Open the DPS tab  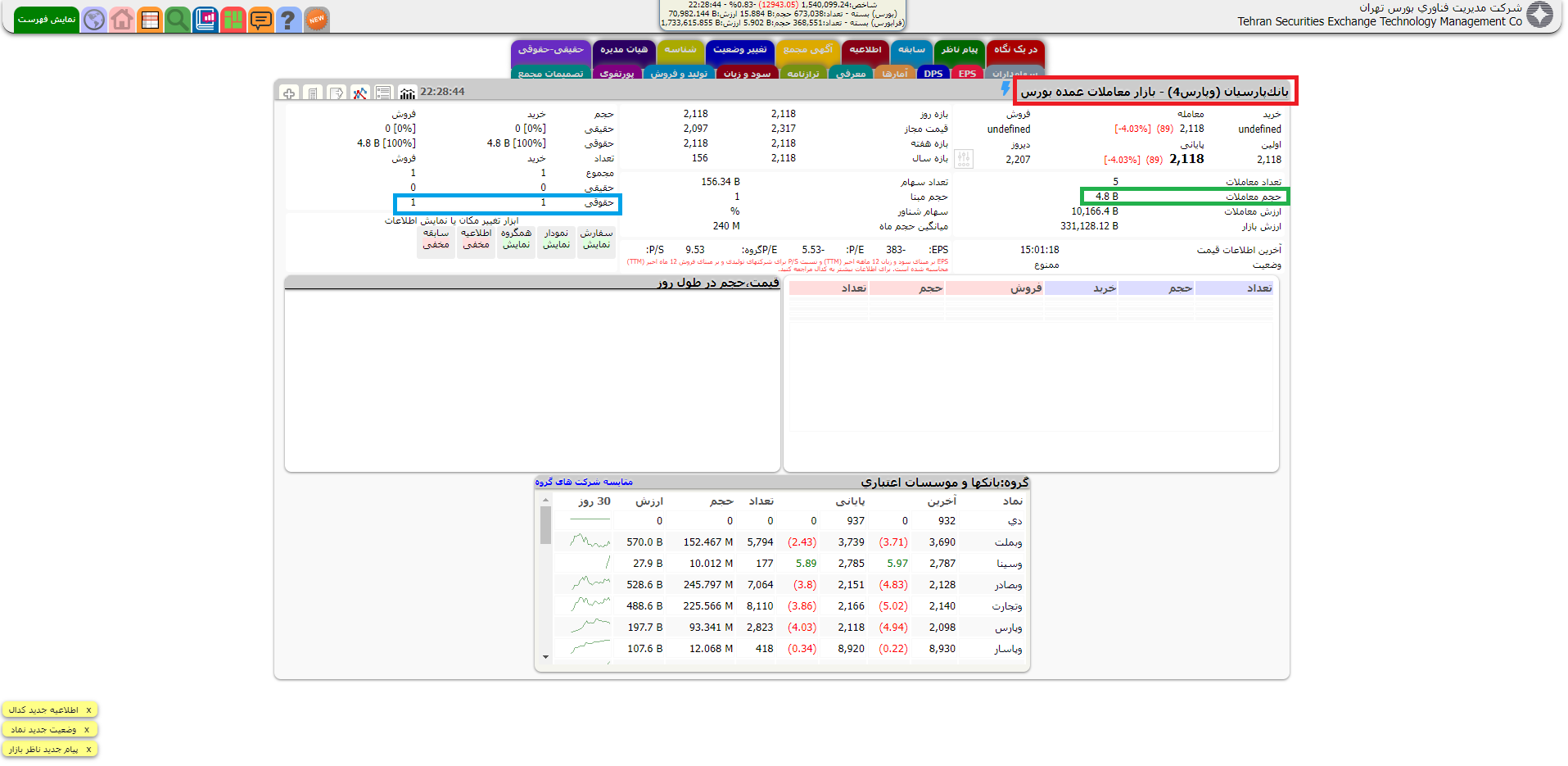(933, 74)
